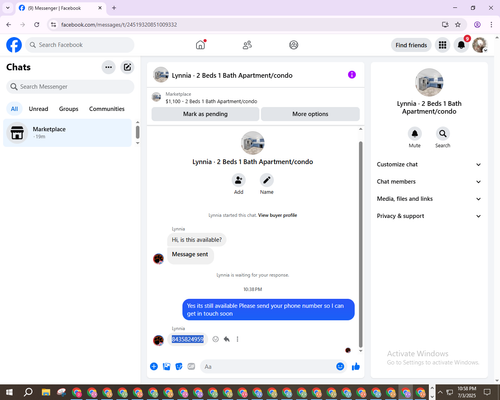Start a new message with compose icon
Image resolution: width=500 pixels, height=400 pixels.
[x=127, y=67]
